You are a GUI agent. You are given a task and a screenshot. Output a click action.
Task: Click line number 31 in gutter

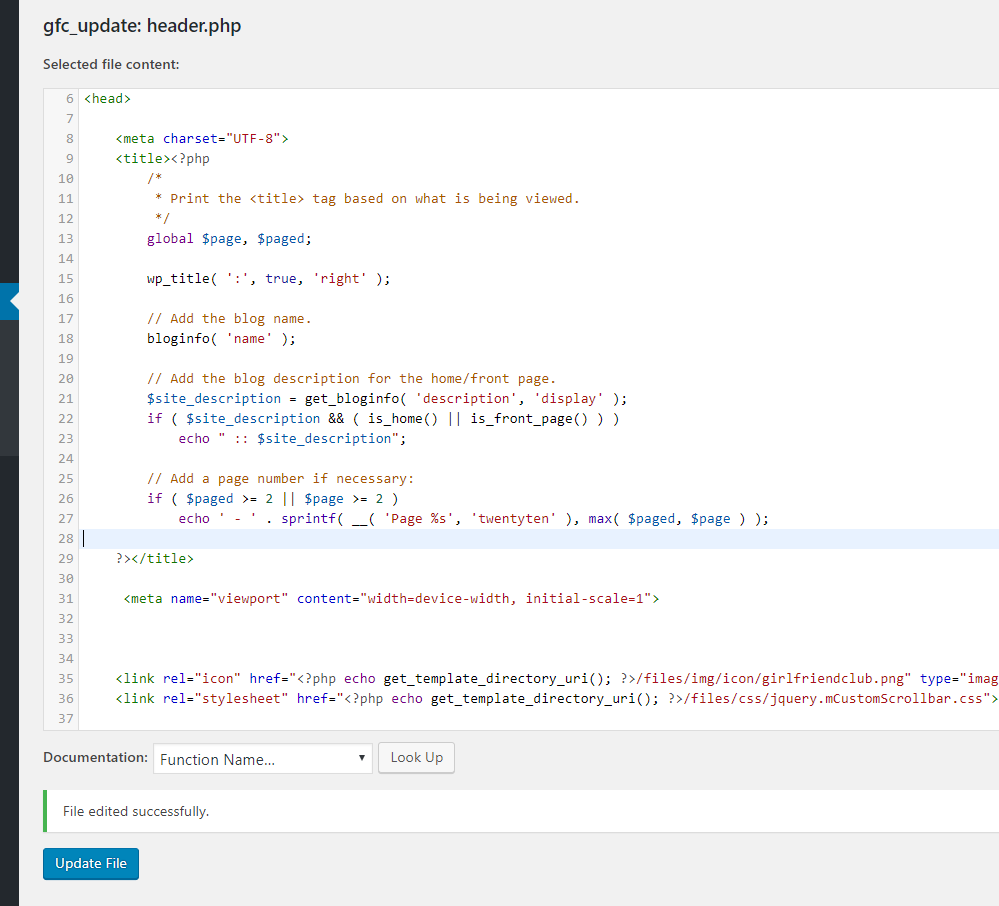(66, 599)
